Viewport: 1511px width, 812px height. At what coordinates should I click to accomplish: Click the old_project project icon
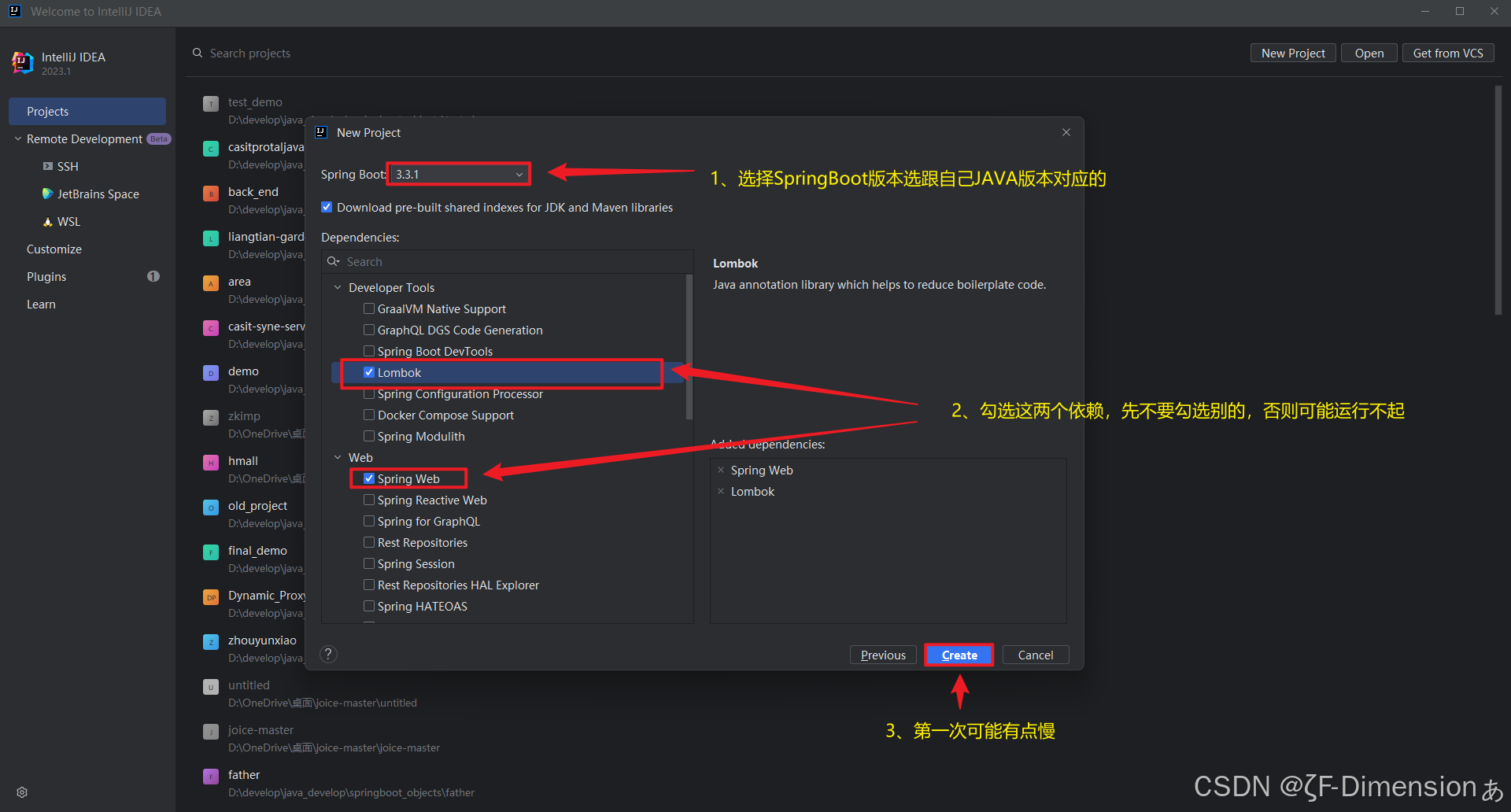click(x=211, y=507)
